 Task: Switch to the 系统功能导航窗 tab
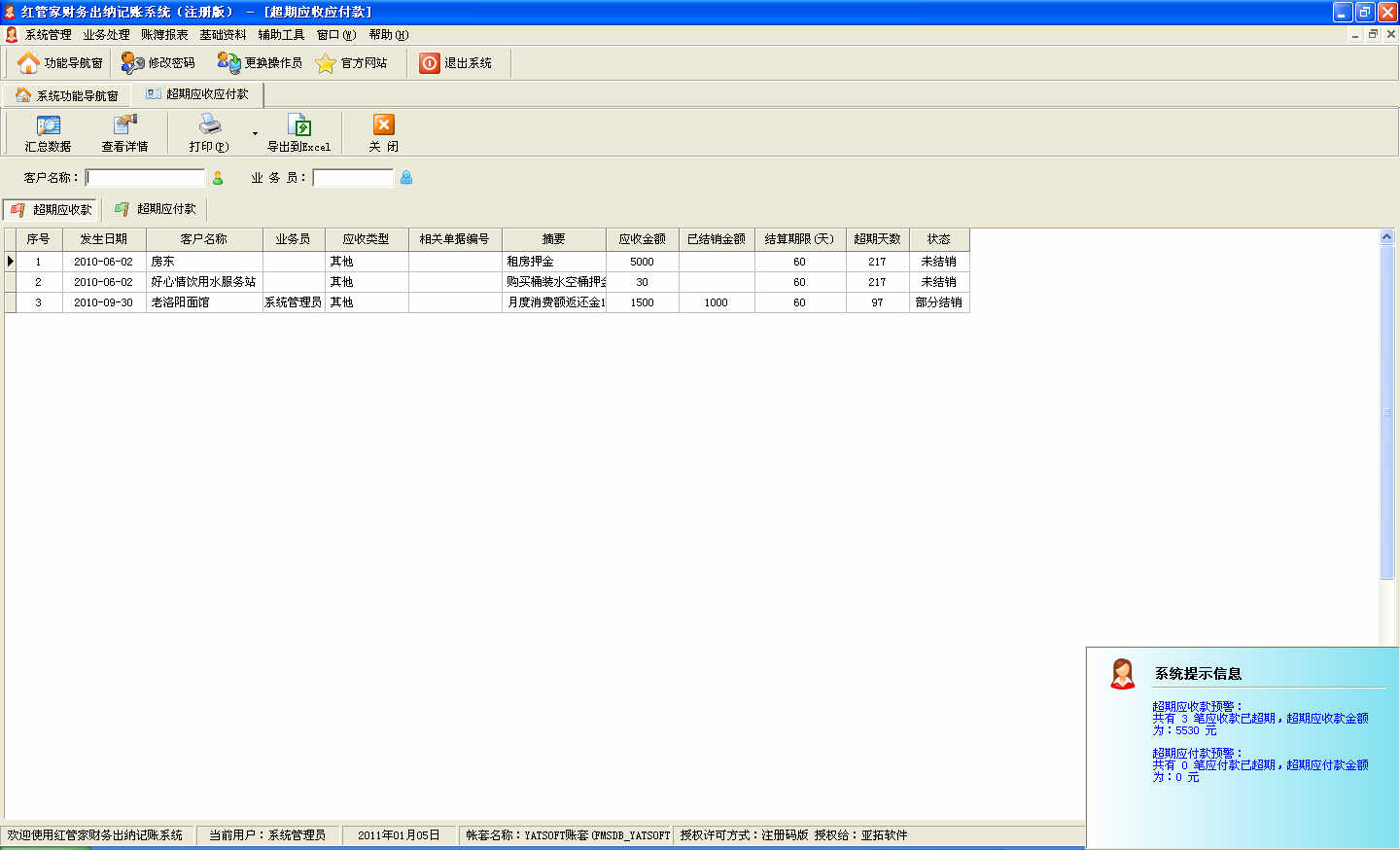coord(67,95)
